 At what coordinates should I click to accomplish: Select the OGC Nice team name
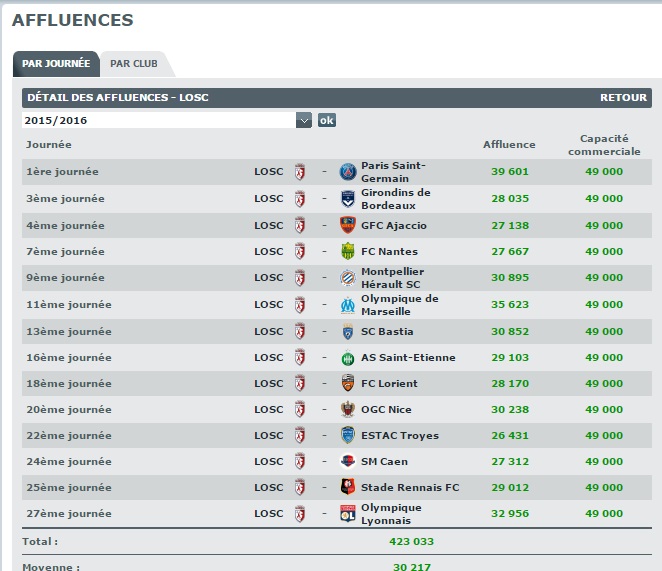click(386, 410)
